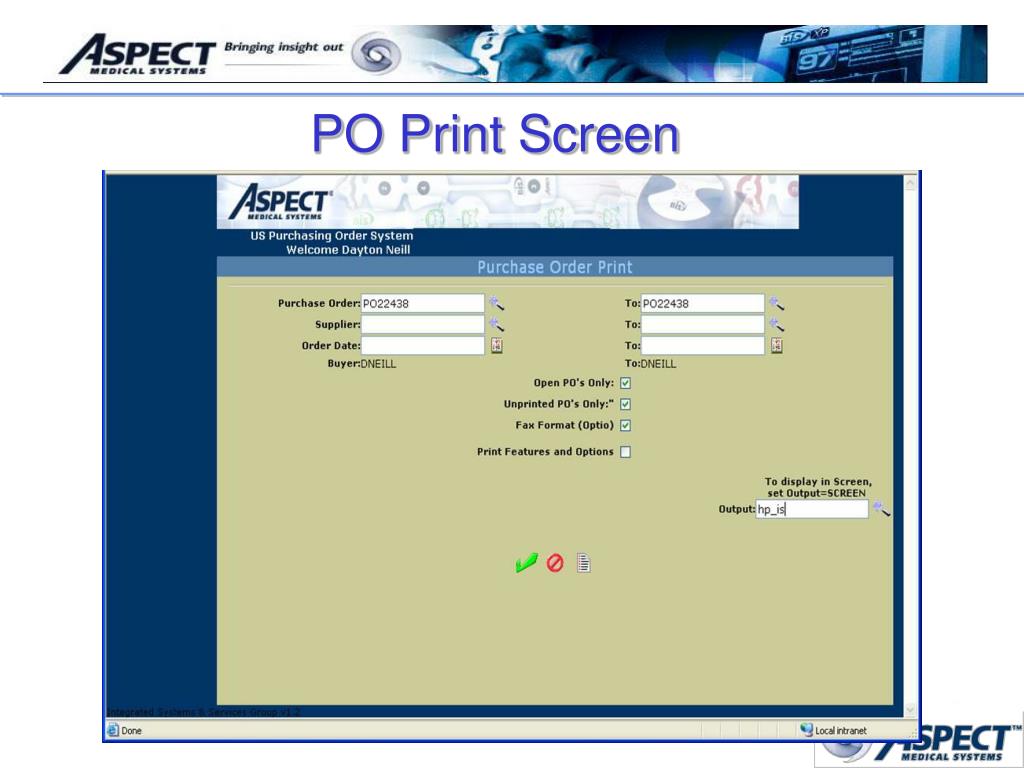Click the Purchase Order To input PO22438
This screenshot has height=768, width=1024.
(x=703, y=304)
